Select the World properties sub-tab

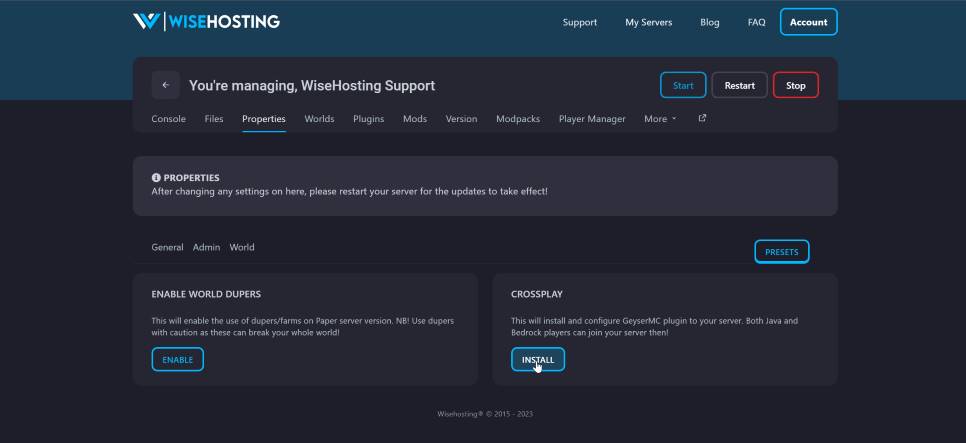[242, 247]
